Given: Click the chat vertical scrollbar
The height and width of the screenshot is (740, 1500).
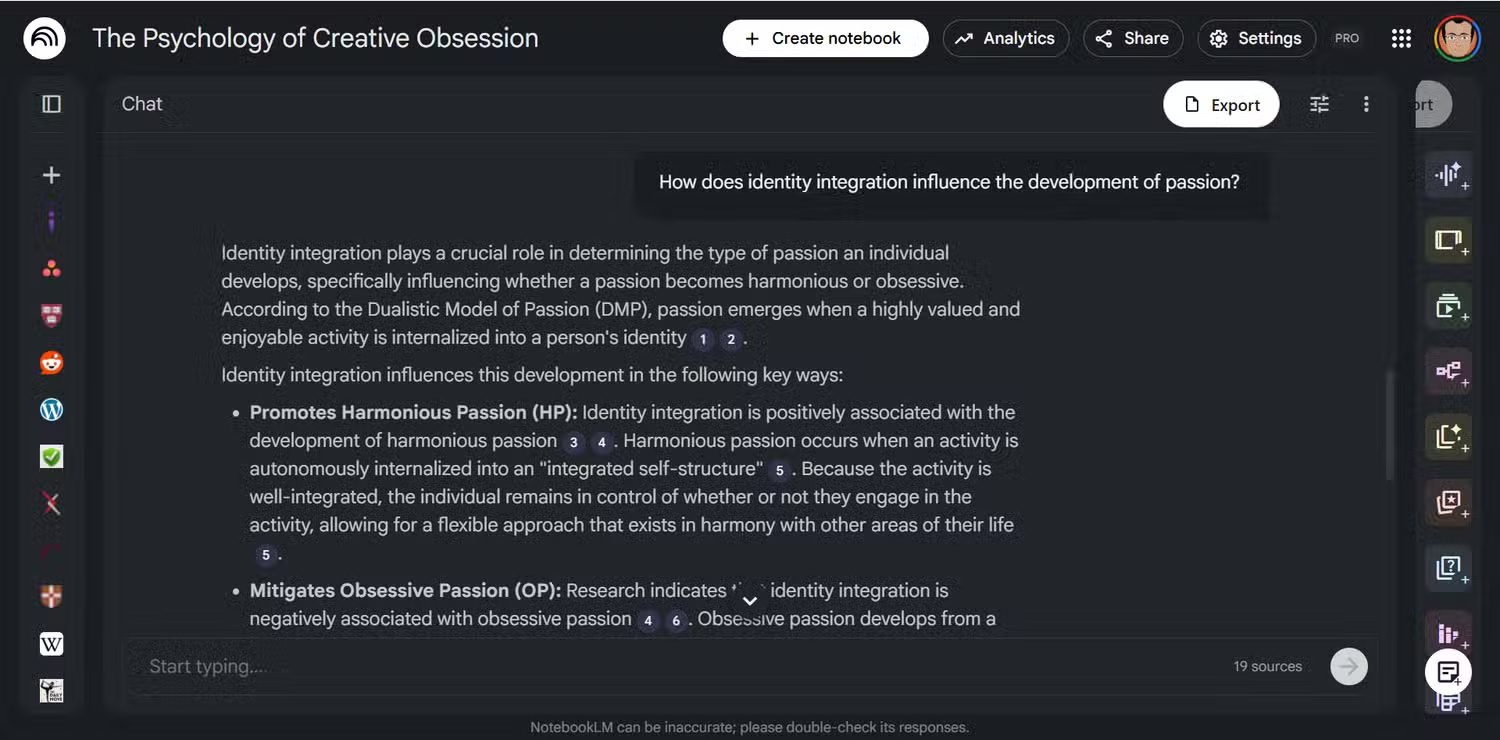Looking at the screenshot, I should point(1387,425).
